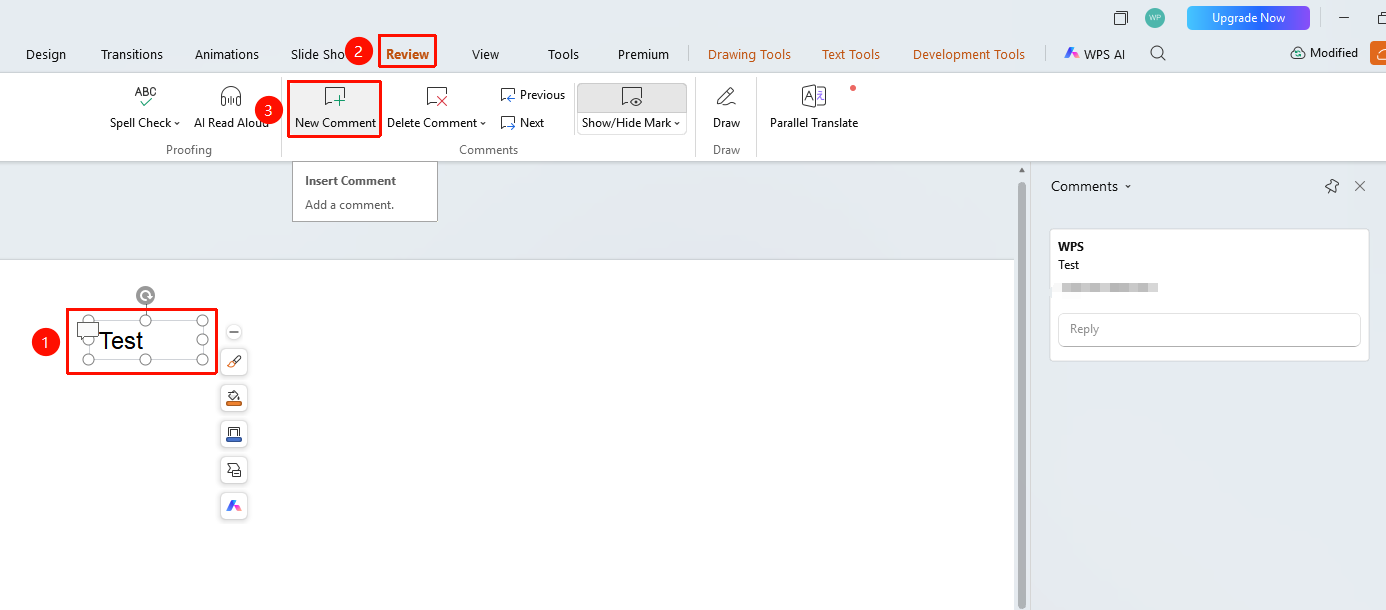The width and height of the screenshot is (1386, 610).
Task: Click the comment marker on the Test text box
Action: pos(88,330)
